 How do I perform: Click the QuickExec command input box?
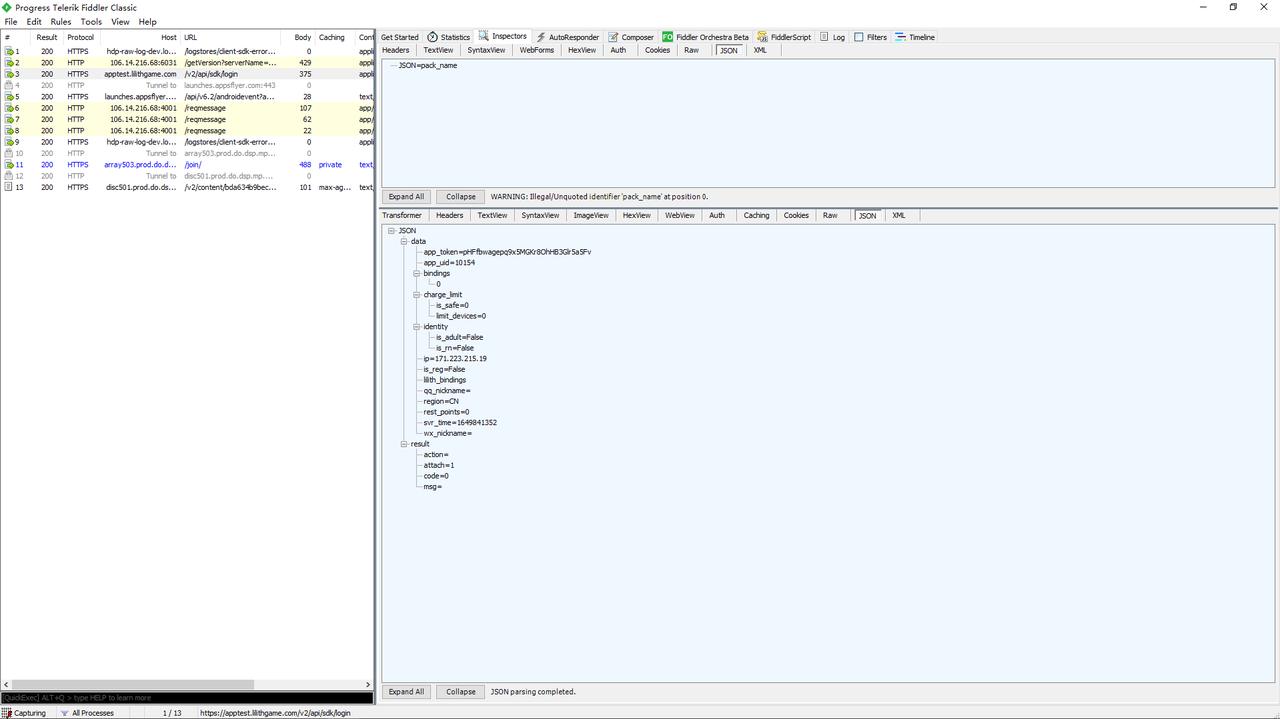[x=187, y=698]
